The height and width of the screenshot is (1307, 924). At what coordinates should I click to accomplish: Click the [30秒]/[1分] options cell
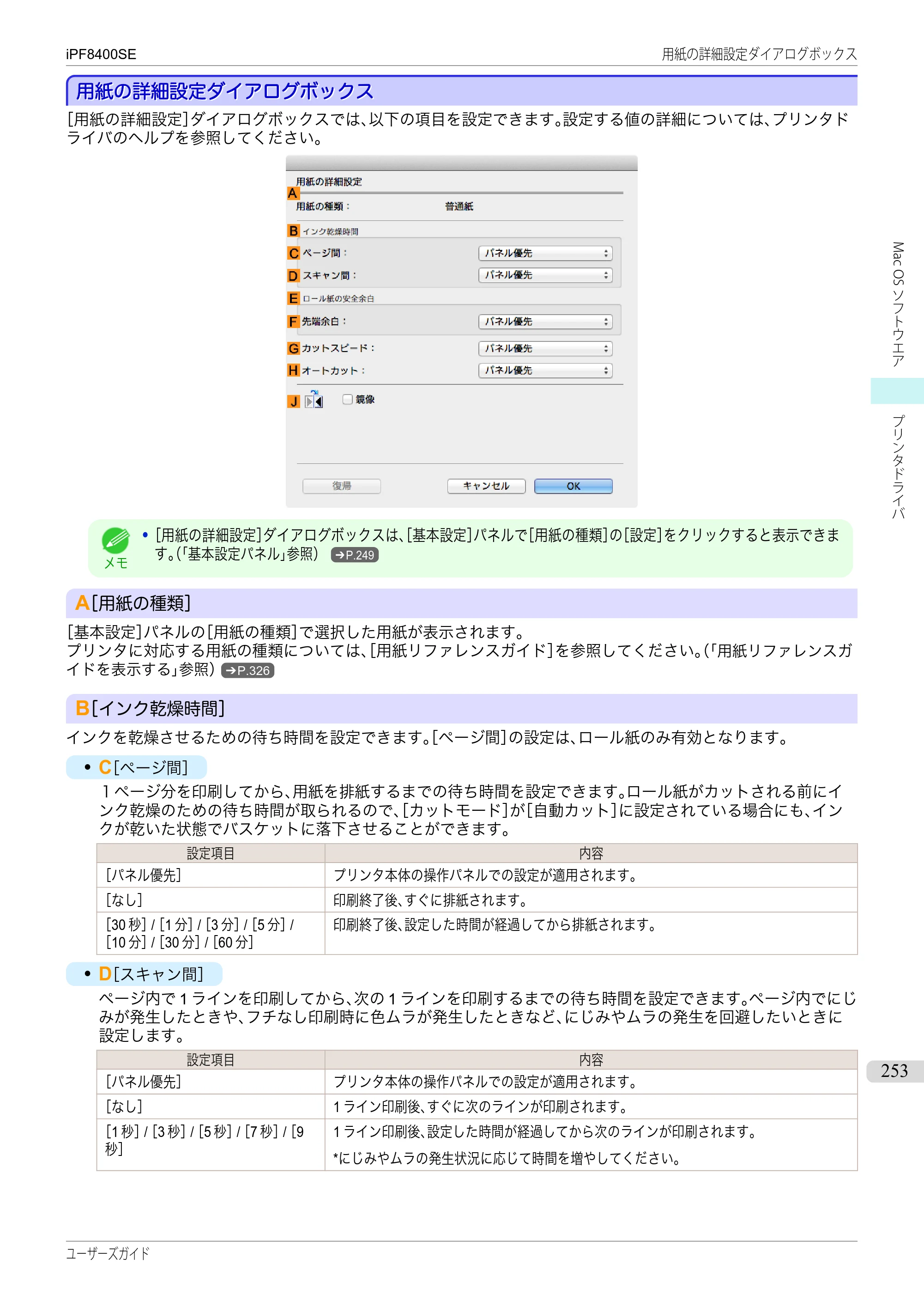coord(211,934)
